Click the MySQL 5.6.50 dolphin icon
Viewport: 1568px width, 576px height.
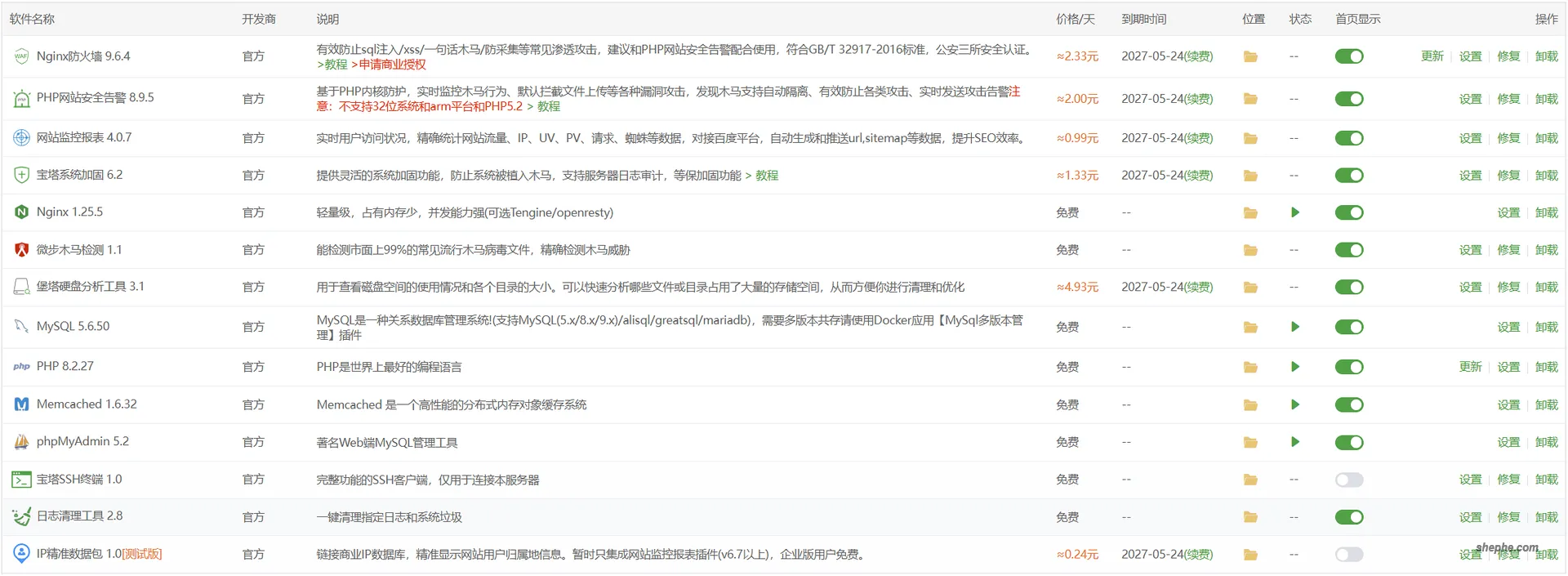(x=21, y=326)
